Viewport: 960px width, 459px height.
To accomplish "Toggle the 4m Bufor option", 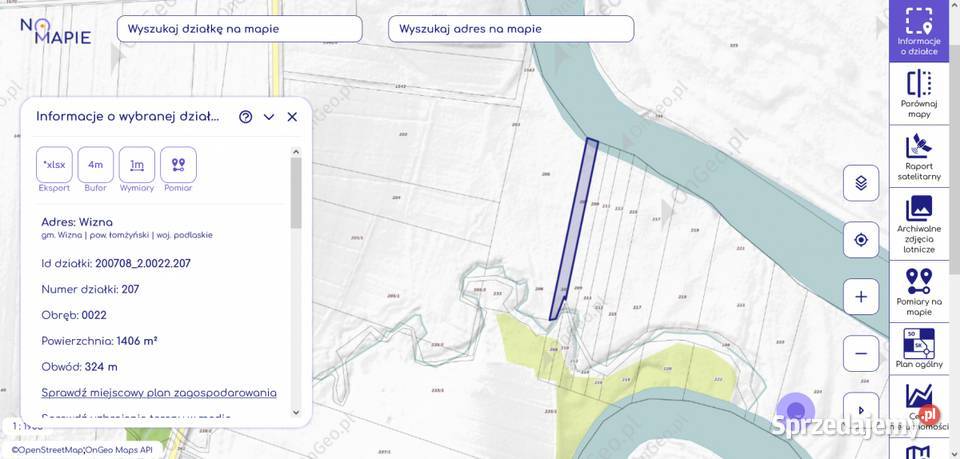I will [x=96, y=165].
